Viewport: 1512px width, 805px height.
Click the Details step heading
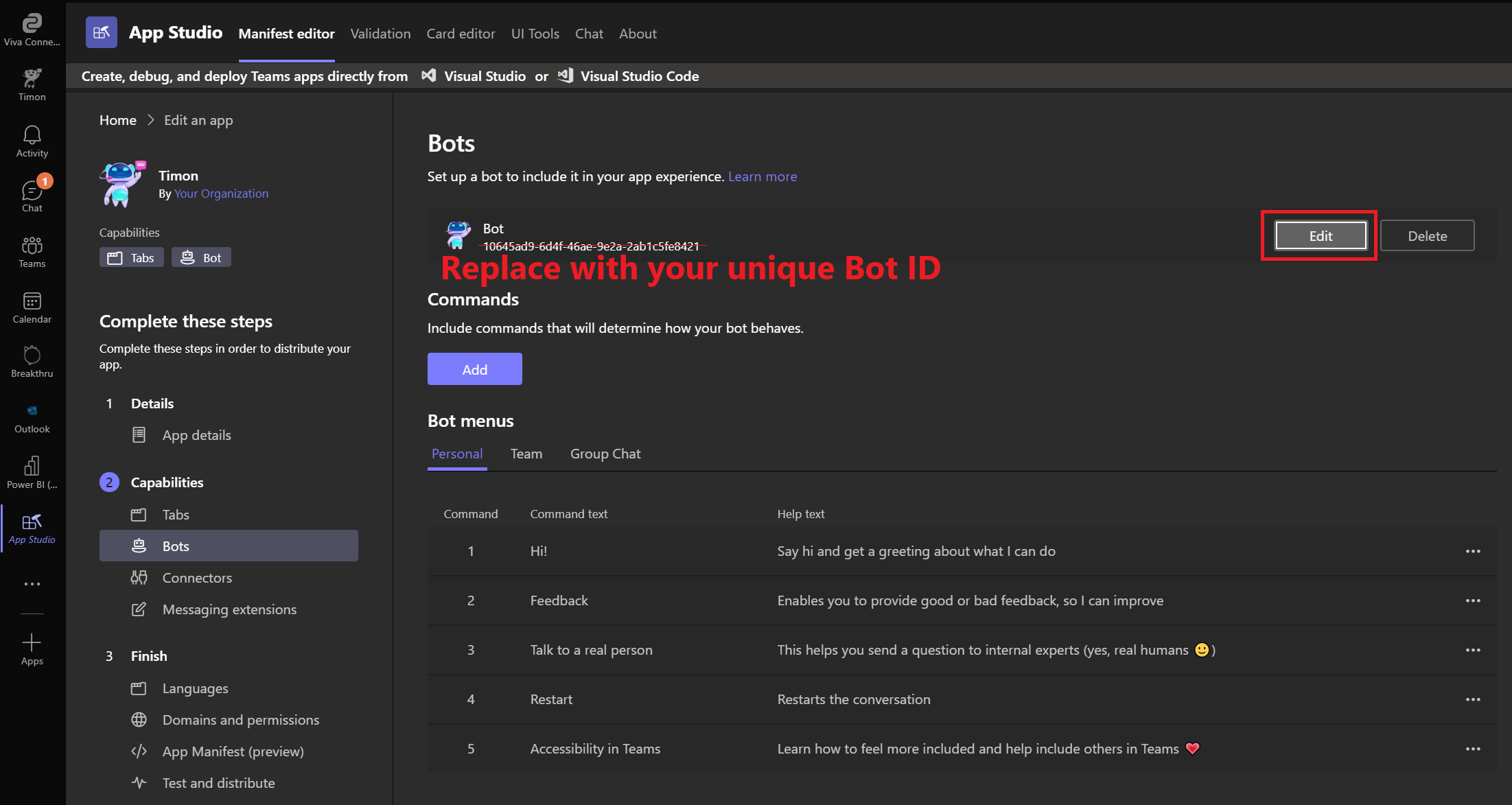click(152, 404)
